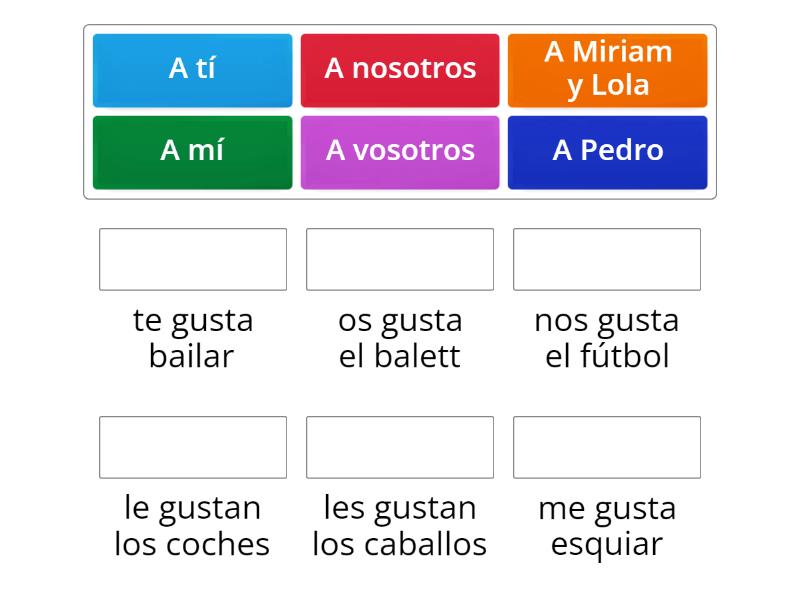Click the empty box above 'os gusta el balett'
Viewport: 800px width, 600px height.
coord(400,259)
